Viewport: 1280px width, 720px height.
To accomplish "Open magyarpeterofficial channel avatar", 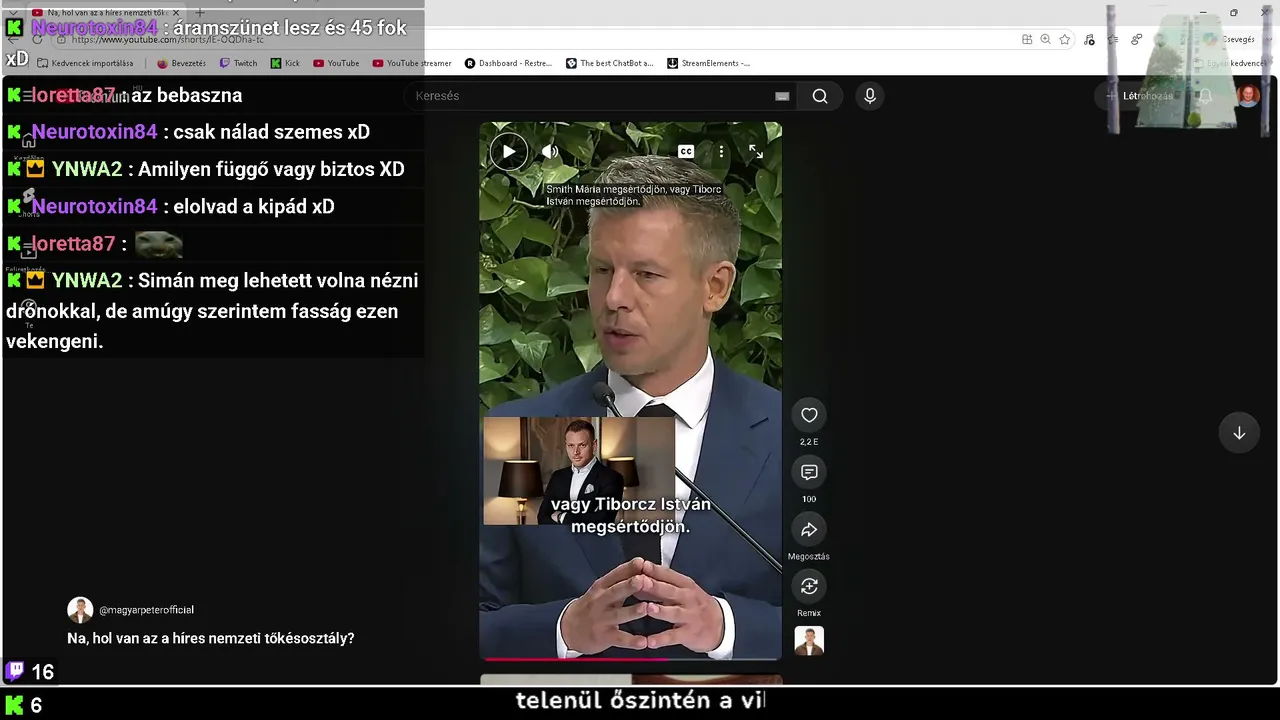I will [80, 610].
